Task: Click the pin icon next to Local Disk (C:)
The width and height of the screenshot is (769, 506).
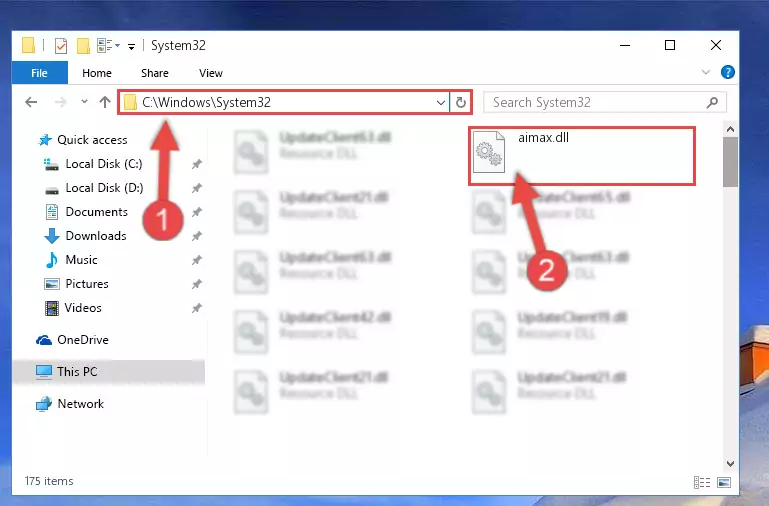Action: 197,164
